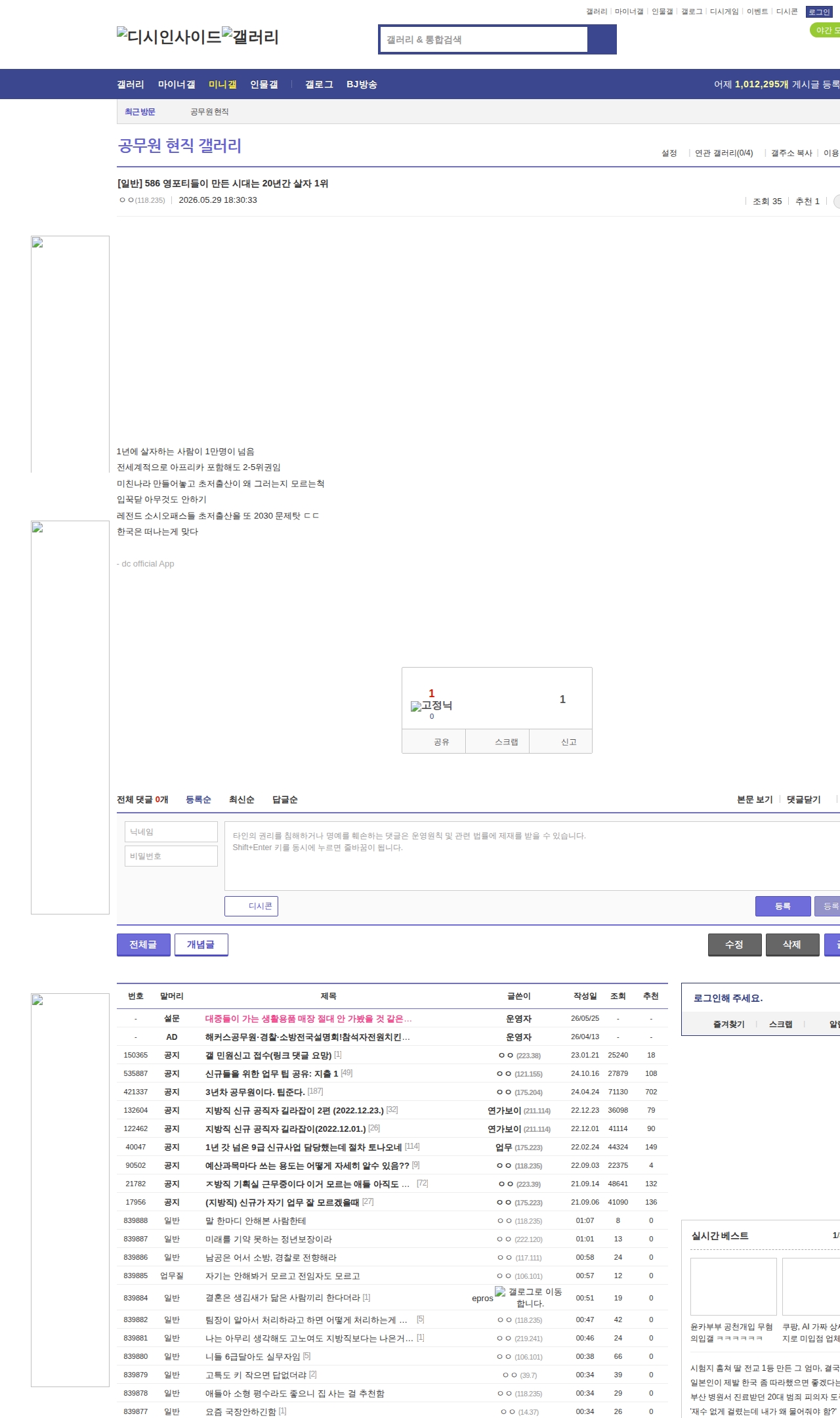
Task: Open the 미니갤 nav menu
Action: 222,85
